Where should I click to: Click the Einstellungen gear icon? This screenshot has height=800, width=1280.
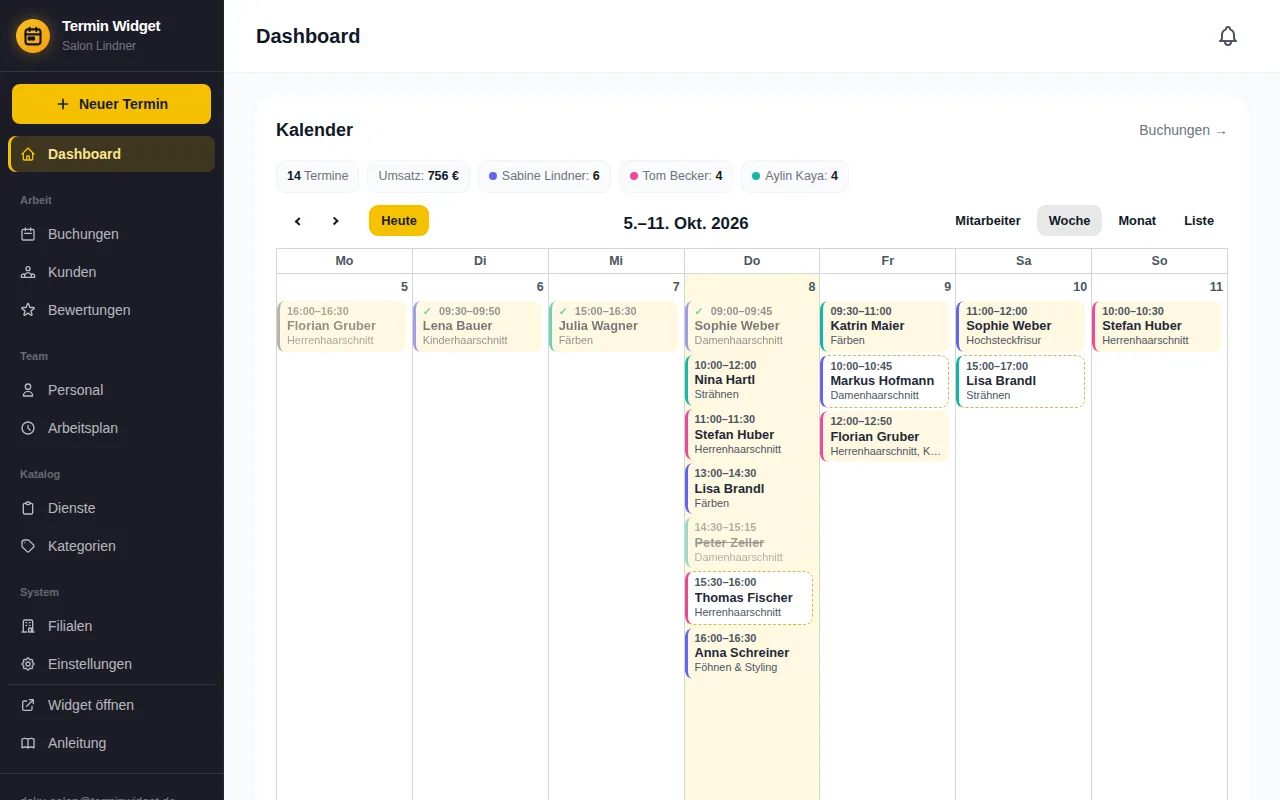point(28,664)
